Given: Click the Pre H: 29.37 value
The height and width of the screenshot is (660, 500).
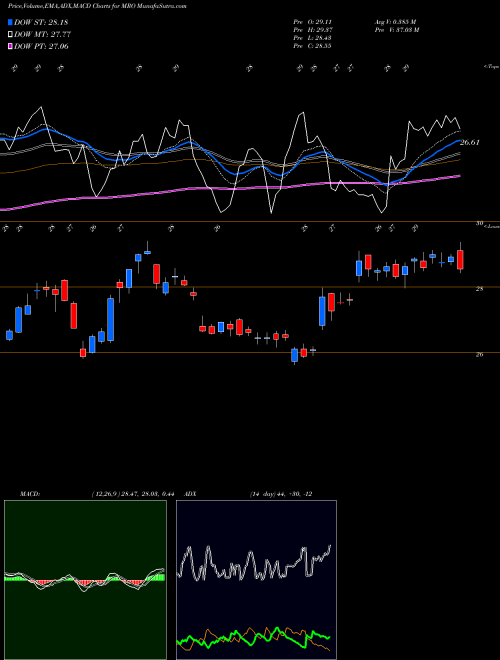Looking at the screenshot, I should point(313,30).
